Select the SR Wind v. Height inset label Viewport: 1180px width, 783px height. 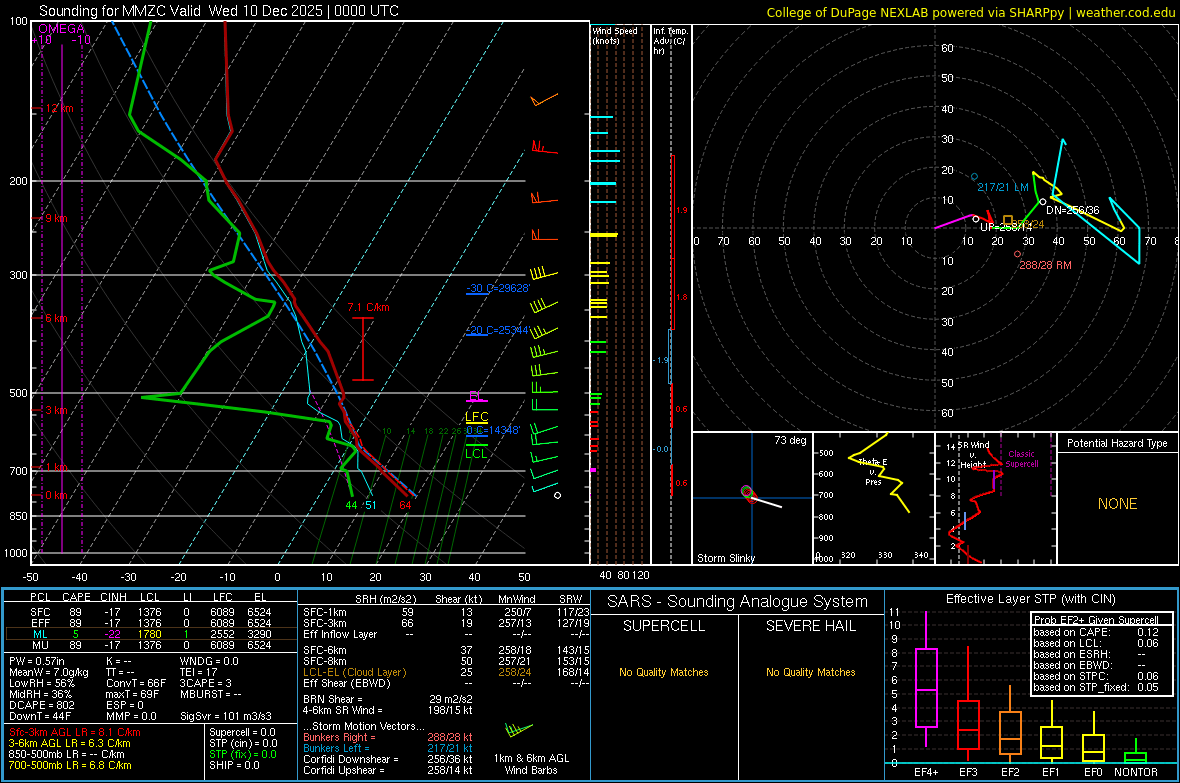[x=974, y=455]
